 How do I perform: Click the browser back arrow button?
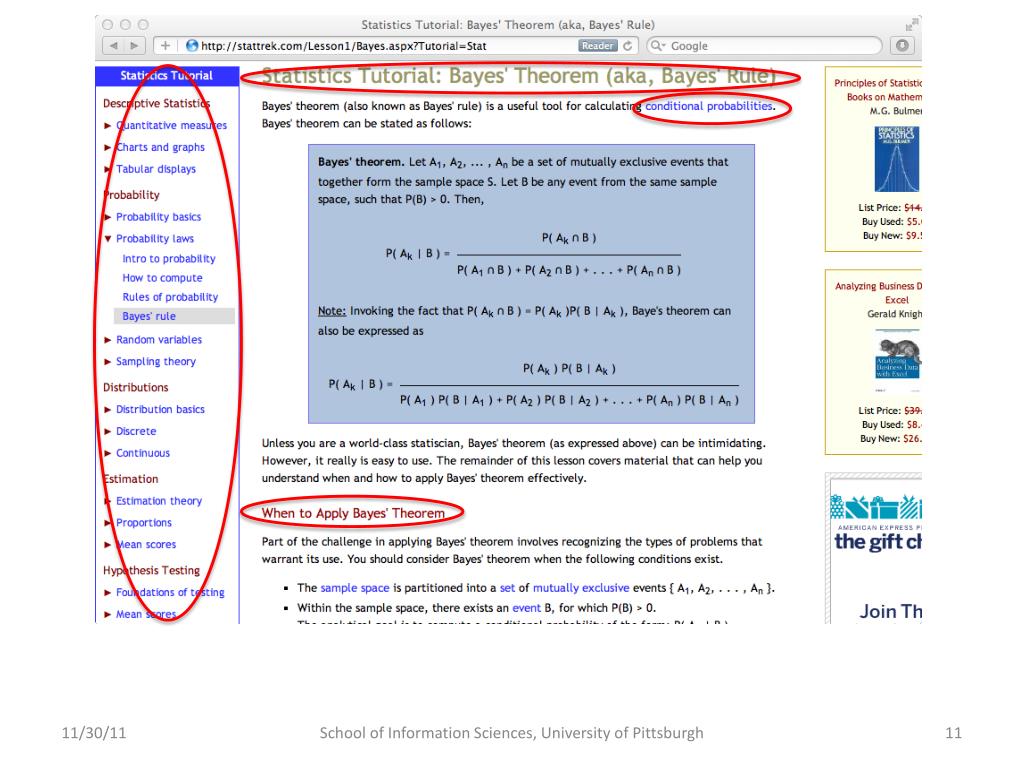(114, 46)
